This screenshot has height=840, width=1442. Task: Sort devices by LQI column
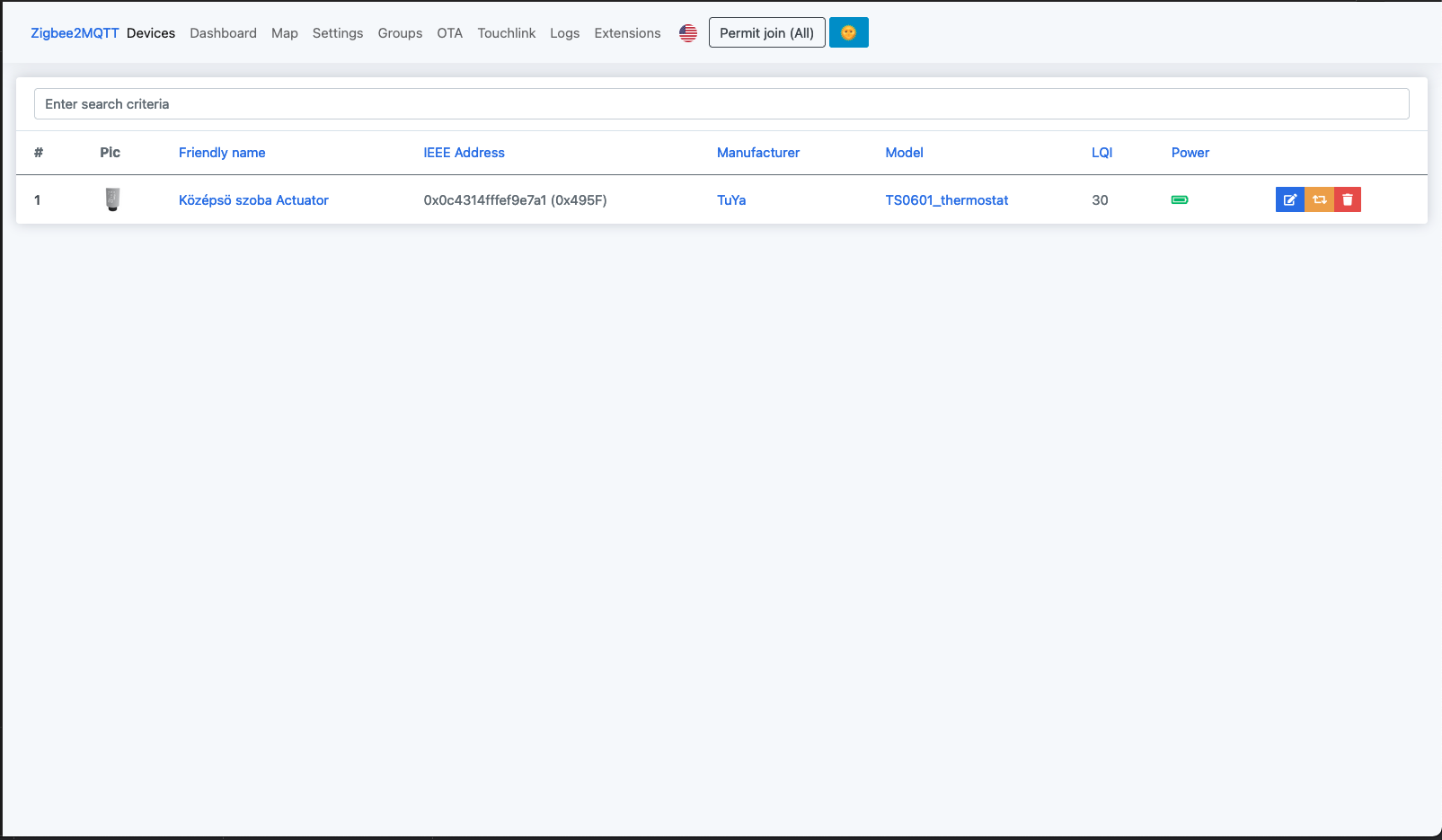pyautogui.click(x=1101, y=153)
